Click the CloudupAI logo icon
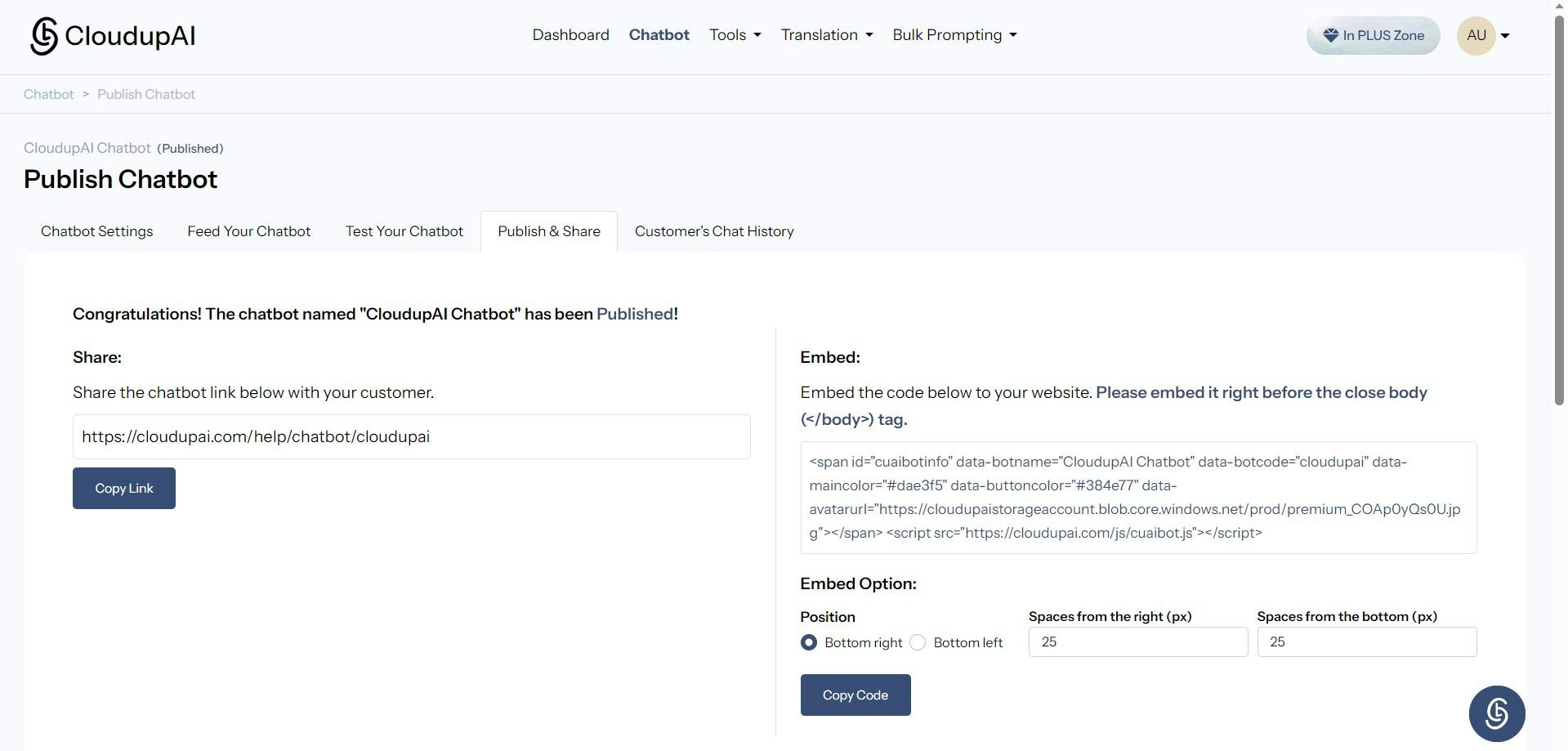This screenshot has height=751, width=1568. tap(44, 36)
